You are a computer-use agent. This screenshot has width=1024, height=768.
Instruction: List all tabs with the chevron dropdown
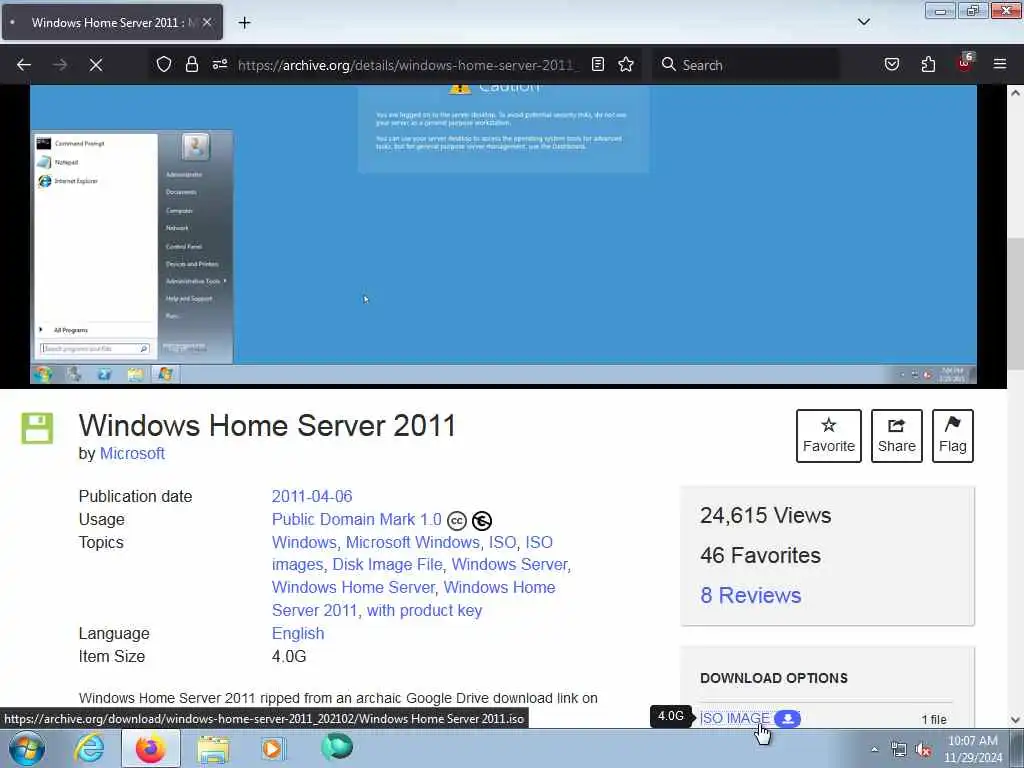pyautogui.click(x=863, y=22)
